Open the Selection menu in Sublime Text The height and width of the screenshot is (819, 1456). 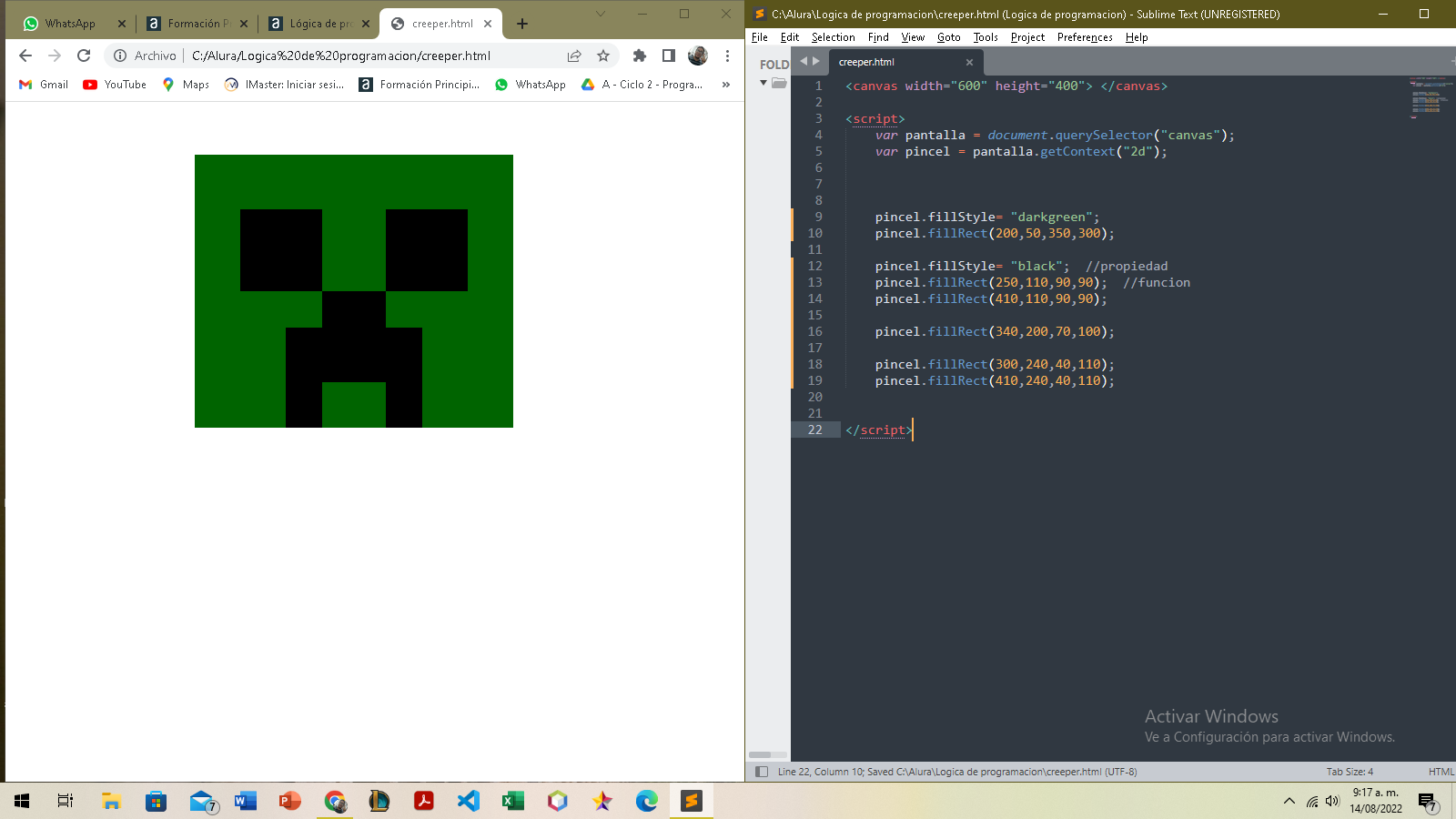(x=834, y=37)
